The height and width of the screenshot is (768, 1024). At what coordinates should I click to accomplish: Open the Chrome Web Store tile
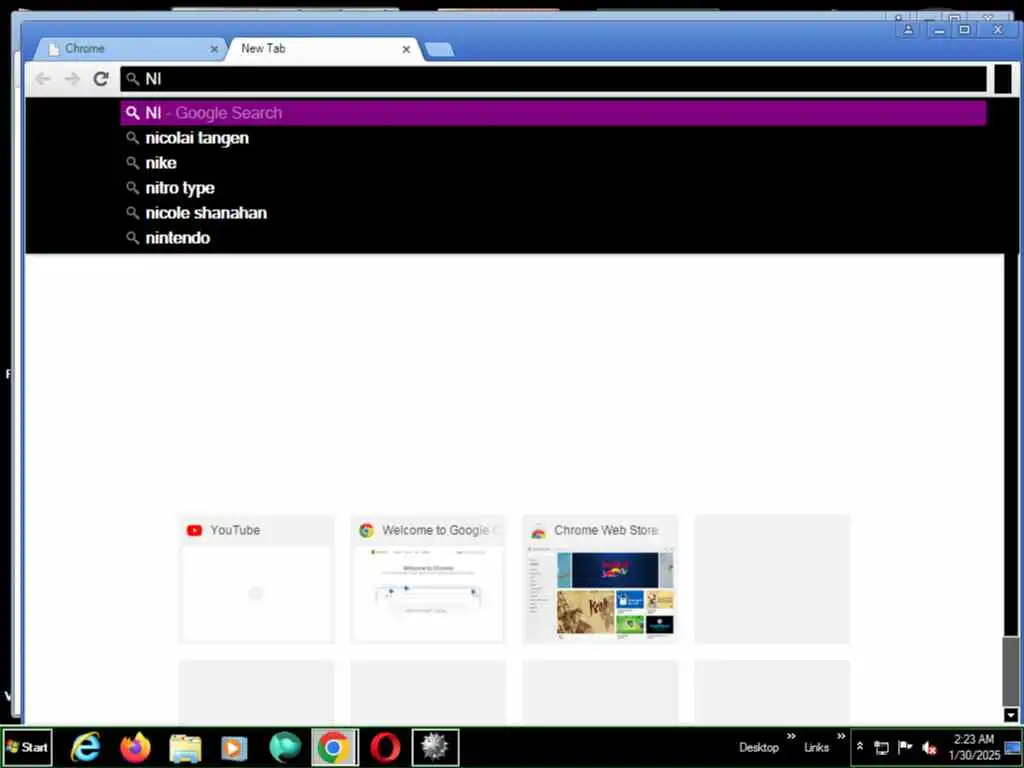(600, 579)
